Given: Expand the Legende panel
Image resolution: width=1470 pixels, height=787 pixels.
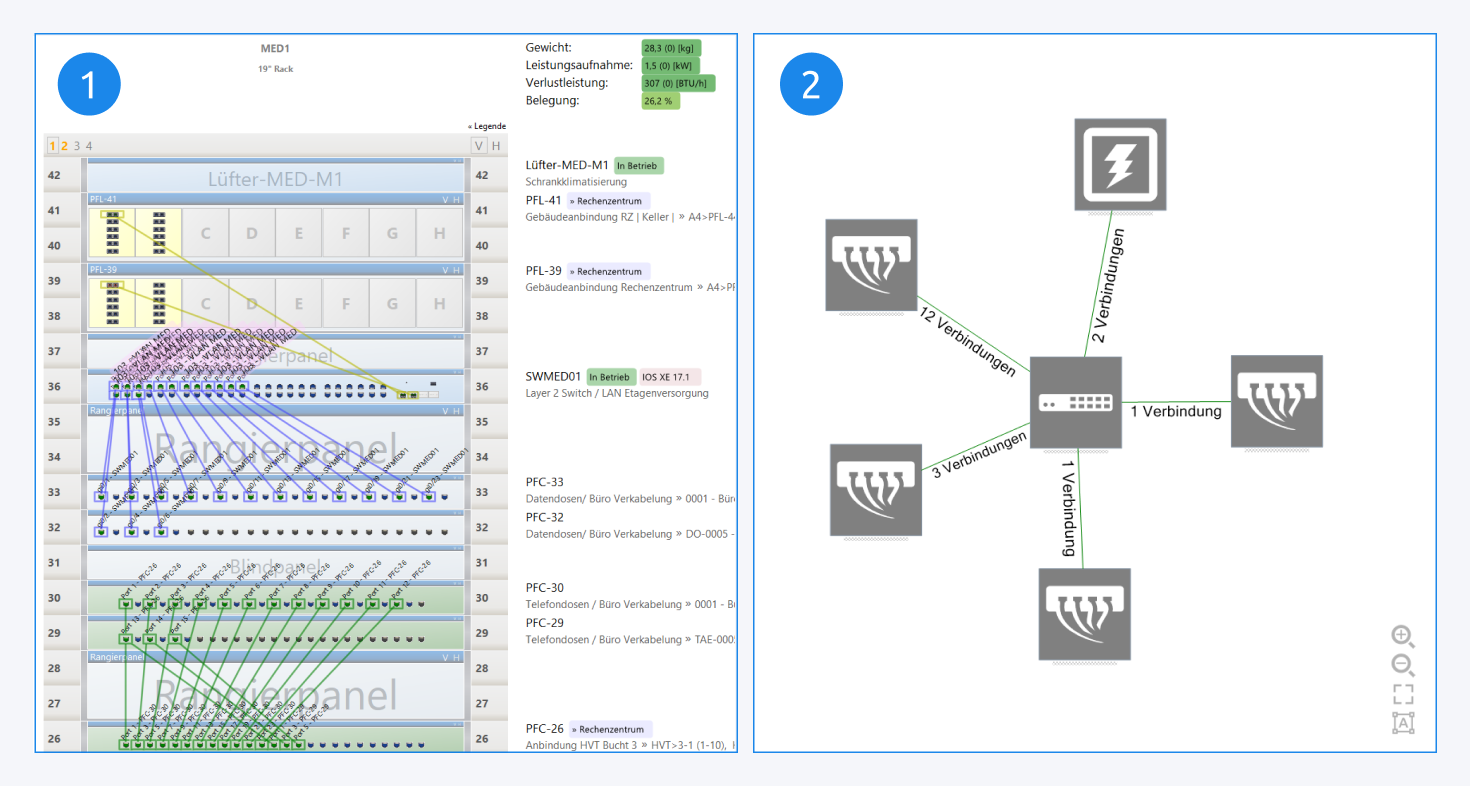Looking at the screenshot, I should coord(487,126).
